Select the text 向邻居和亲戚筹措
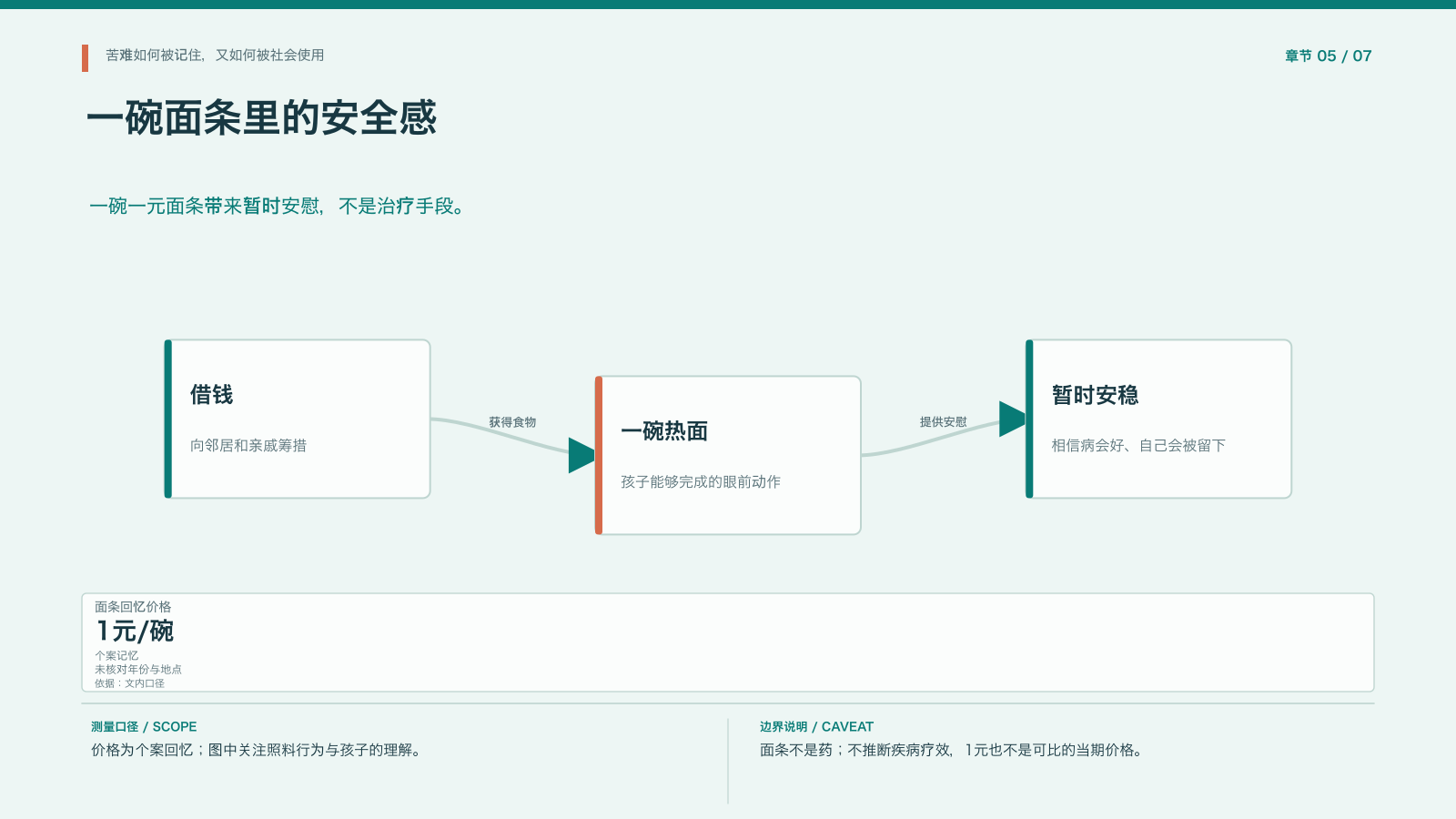This screenshot has width=1456, height=819. pos(248,445)
